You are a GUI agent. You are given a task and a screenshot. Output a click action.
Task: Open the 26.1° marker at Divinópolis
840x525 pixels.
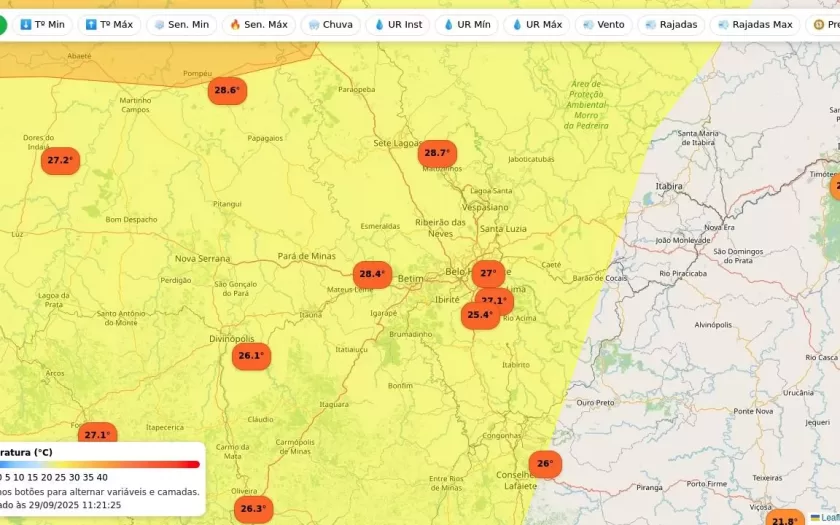[251, 356]
